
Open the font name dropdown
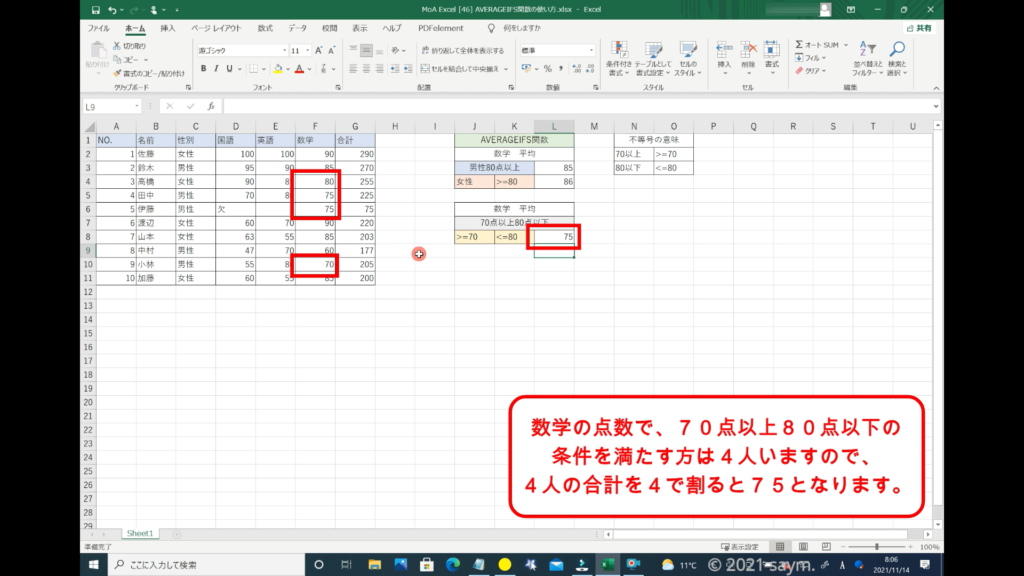241,50
